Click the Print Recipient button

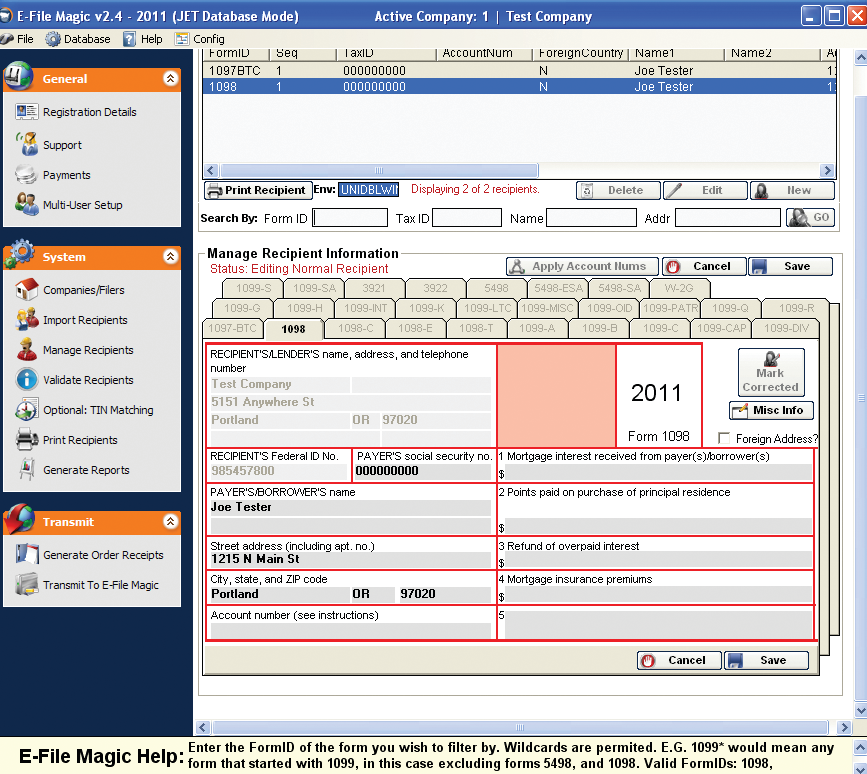(x=256, y=190)
